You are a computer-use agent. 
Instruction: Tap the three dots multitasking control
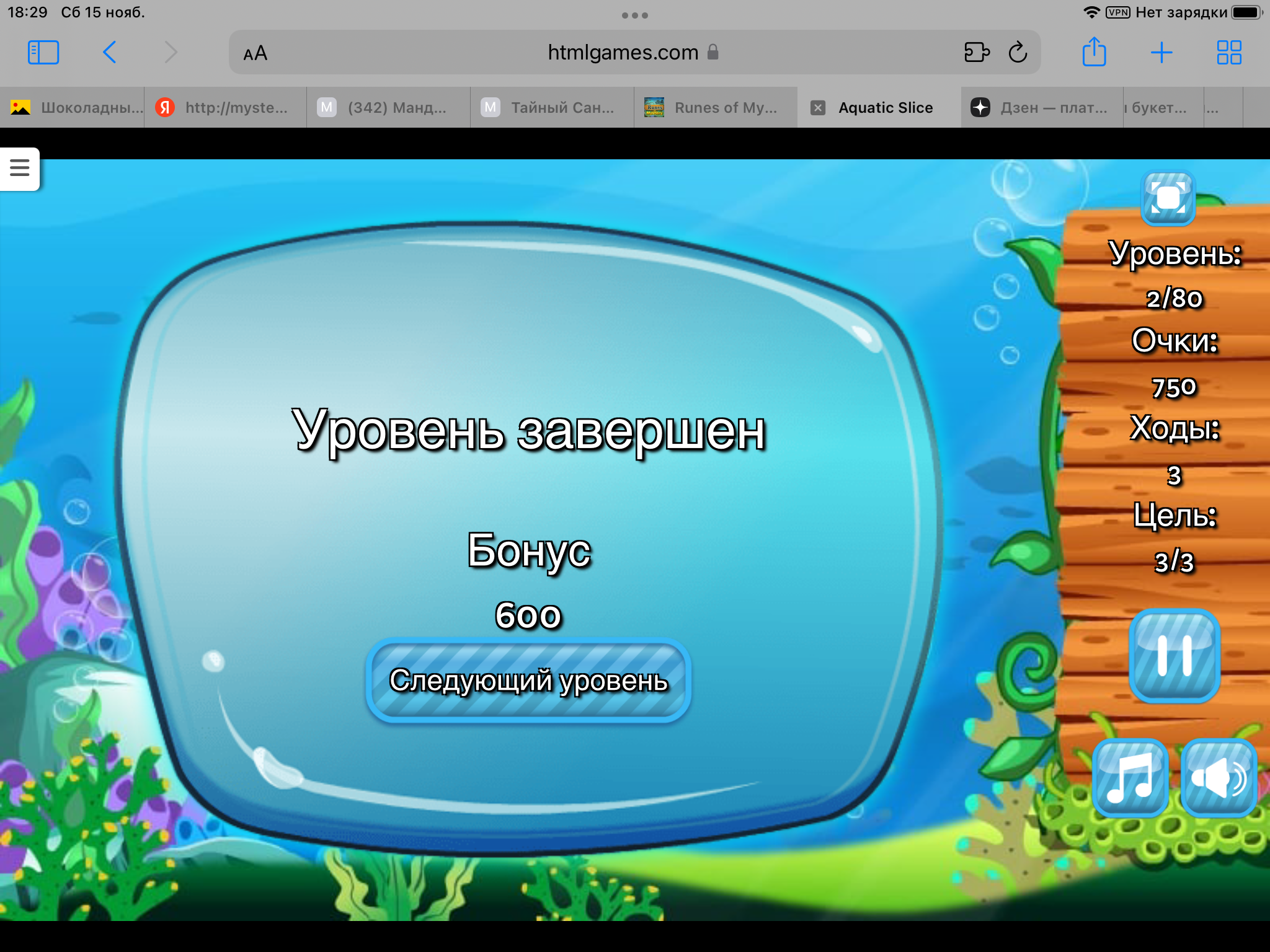click(634, 15)
